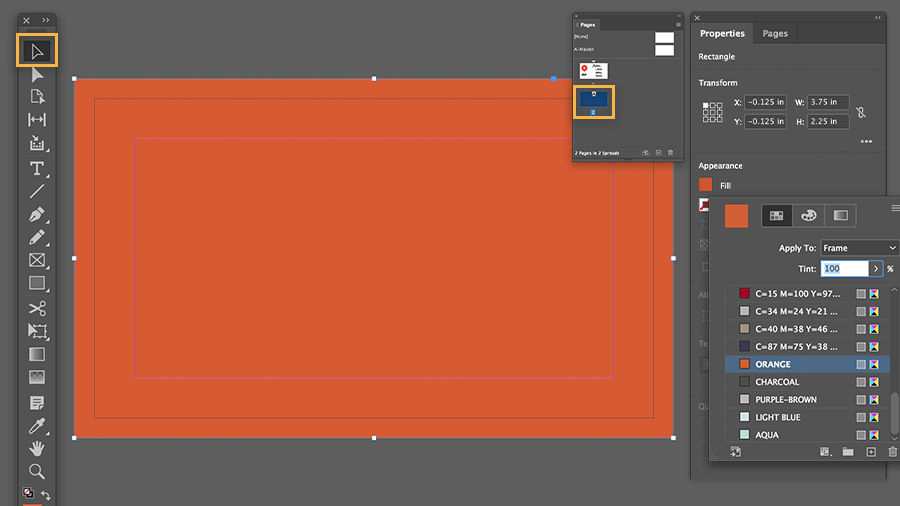Select the Direct Selection tool

[37, 75]
